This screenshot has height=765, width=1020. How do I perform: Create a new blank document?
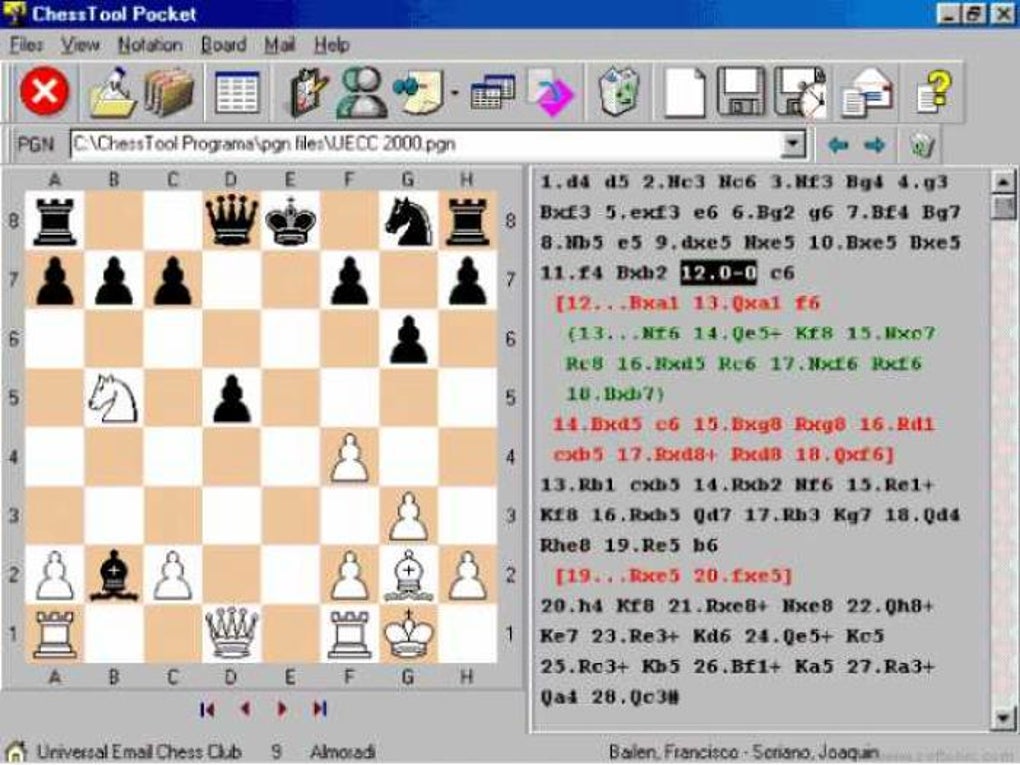(x=684, y=92)
